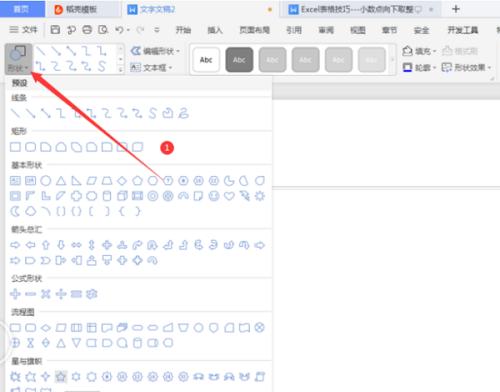Switch to the 引用 ribbon tab
500x392 pixels.
coord(294,30)
